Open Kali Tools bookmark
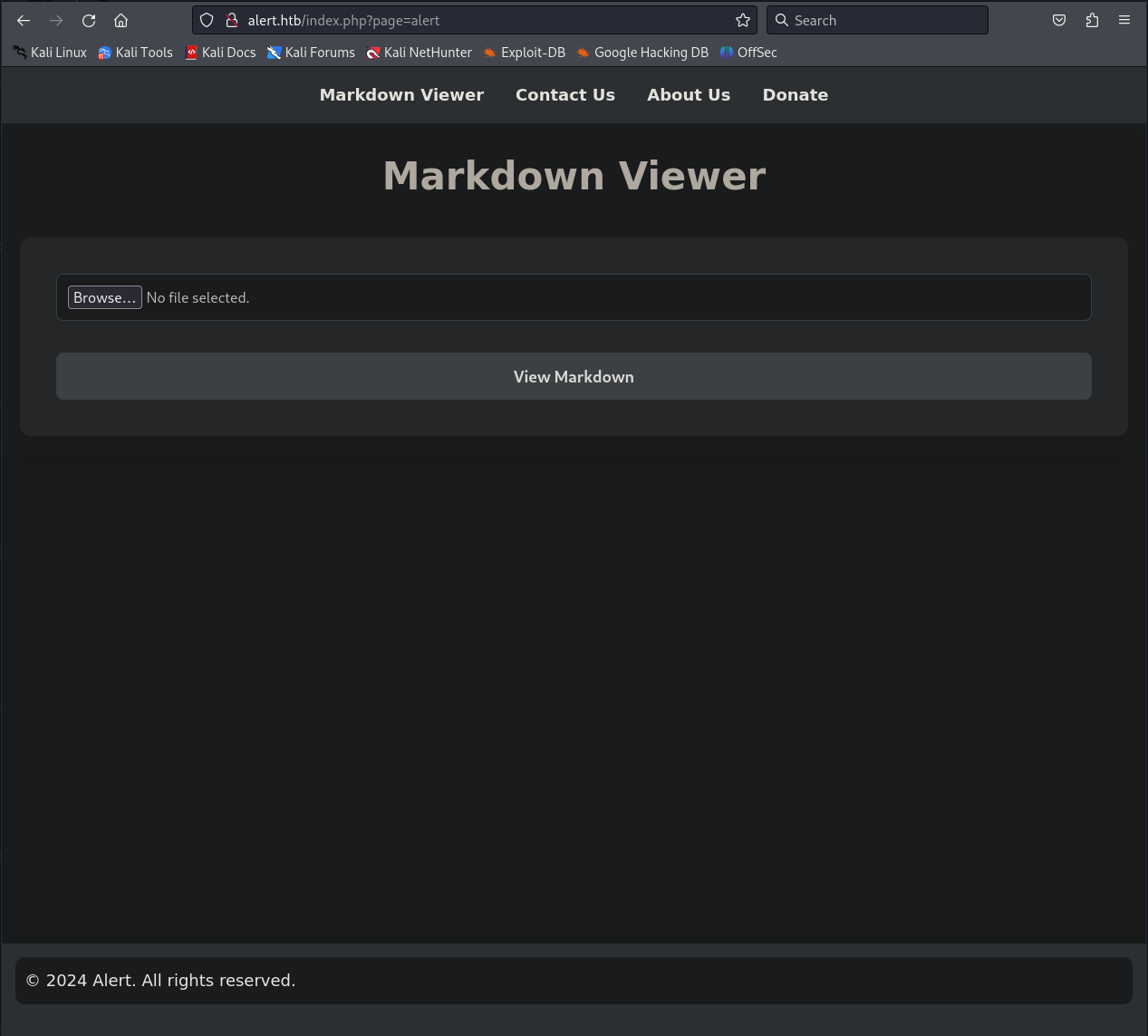The height and width of the screenshot is (1036, 1148). click(135, 53)
